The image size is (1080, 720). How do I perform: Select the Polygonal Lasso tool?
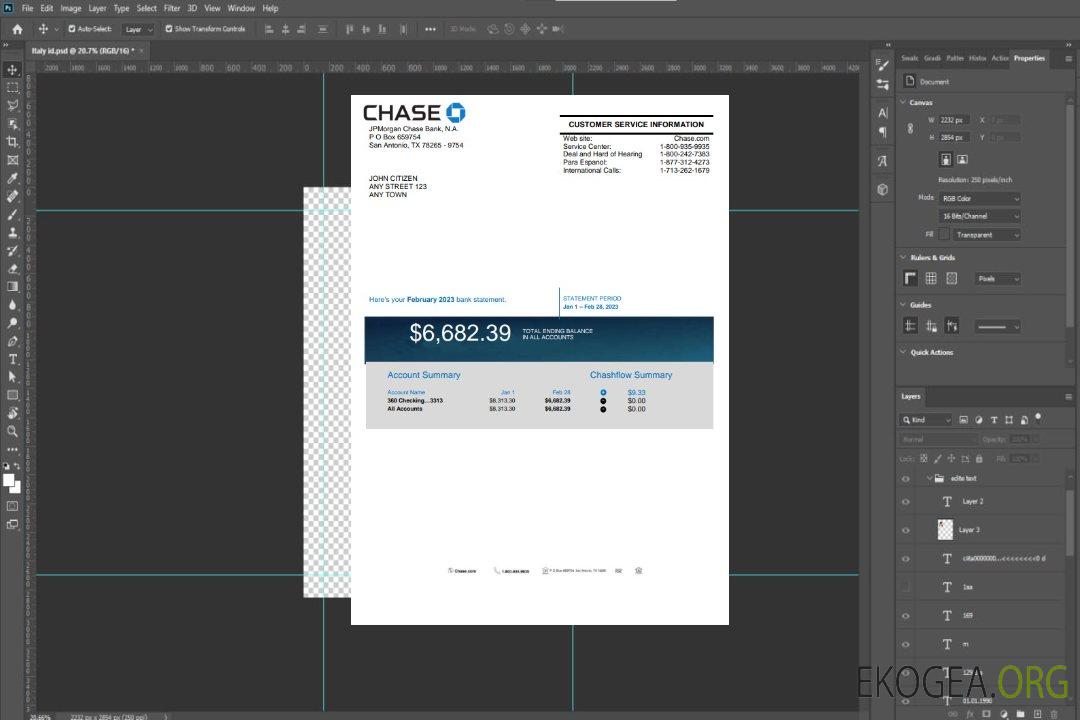pyautogui.click(x=12, y=105)
